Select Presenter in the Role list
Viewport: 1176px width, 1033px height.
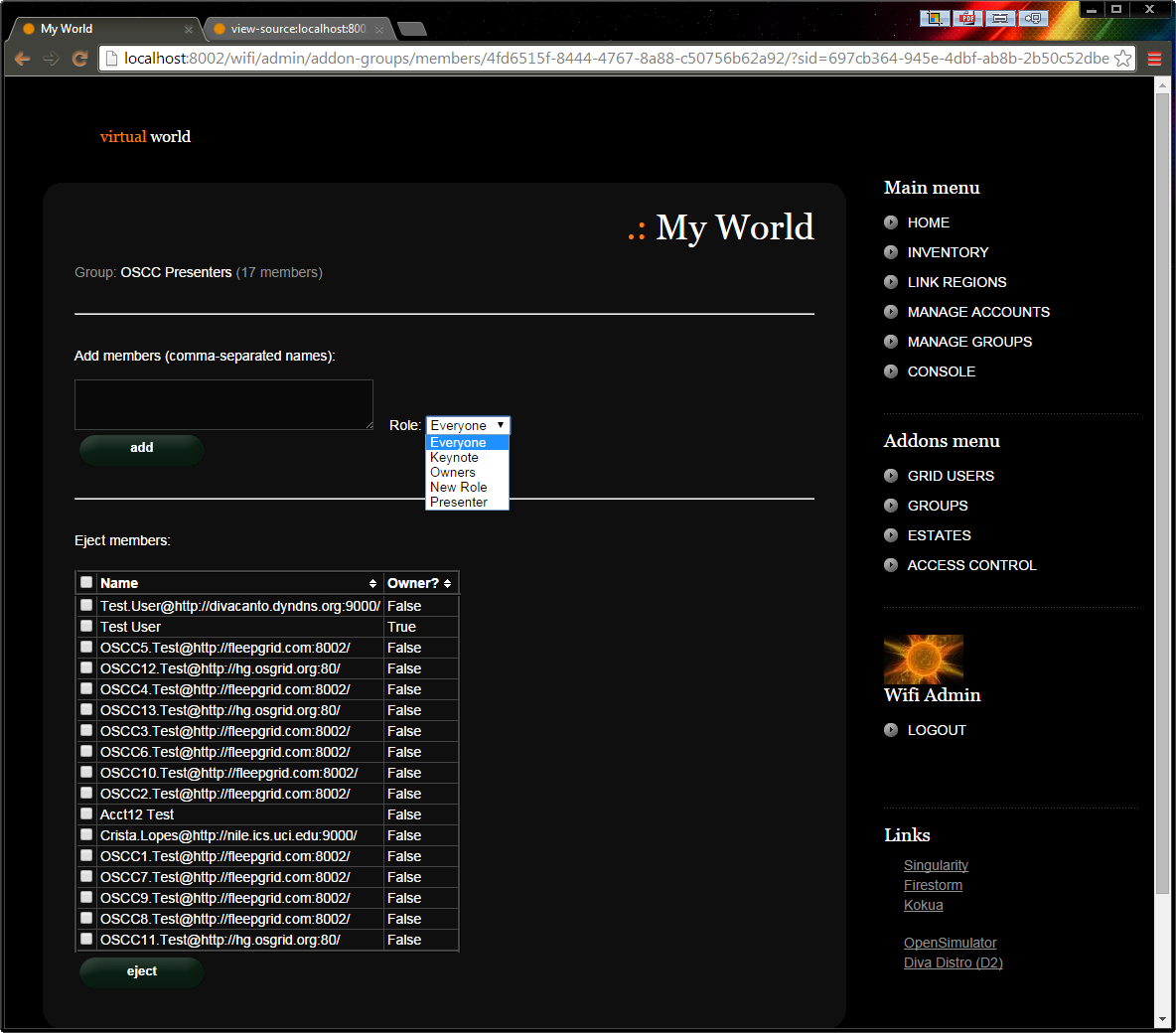(467, 503)
